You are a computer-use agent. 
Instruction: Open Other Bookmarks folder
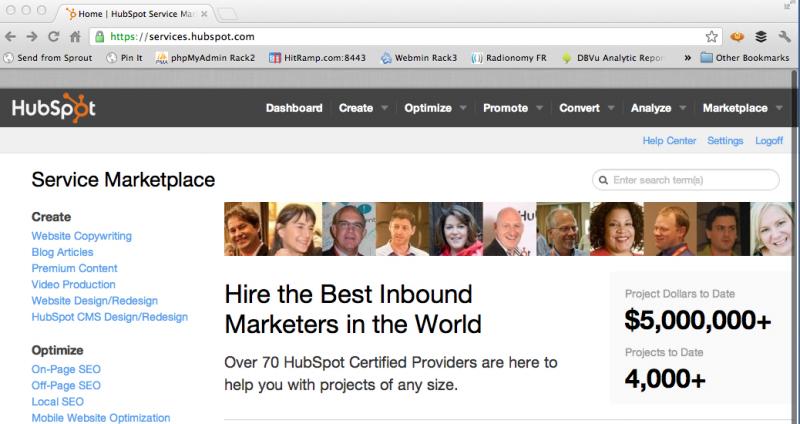tap(745, 58)
